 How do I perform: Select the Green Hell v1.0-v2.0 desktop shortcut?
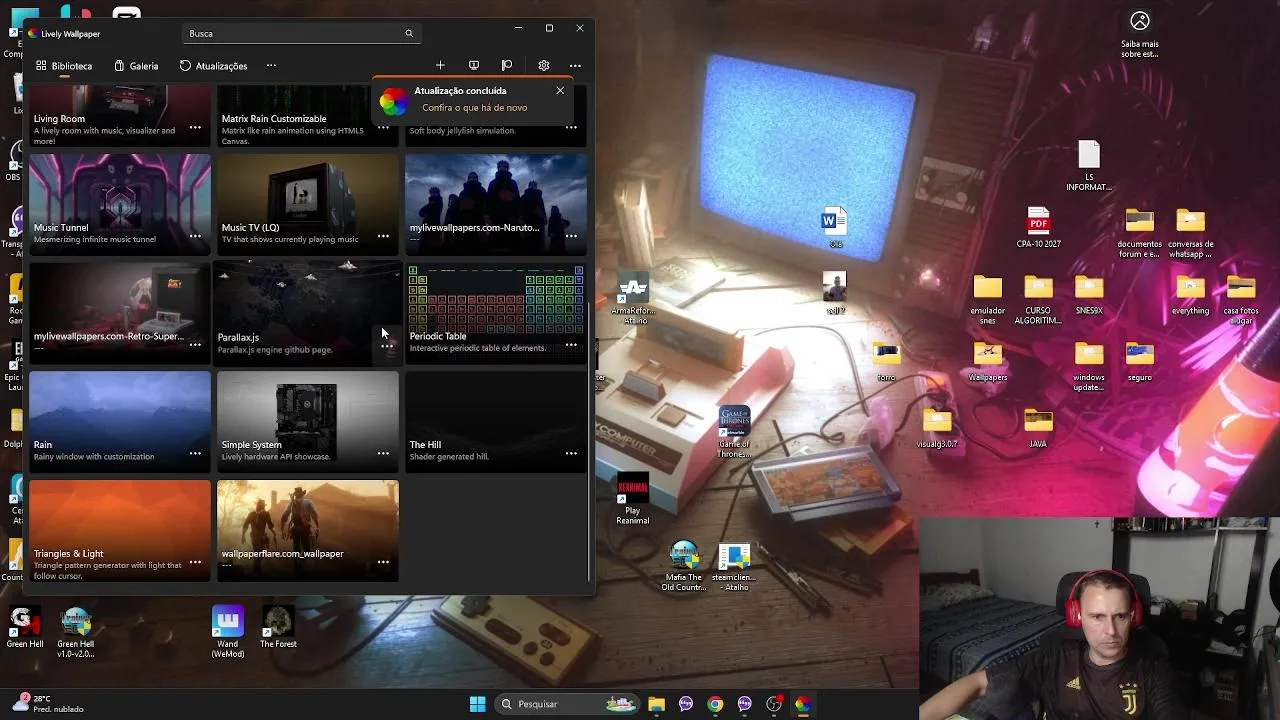point(76,632)
